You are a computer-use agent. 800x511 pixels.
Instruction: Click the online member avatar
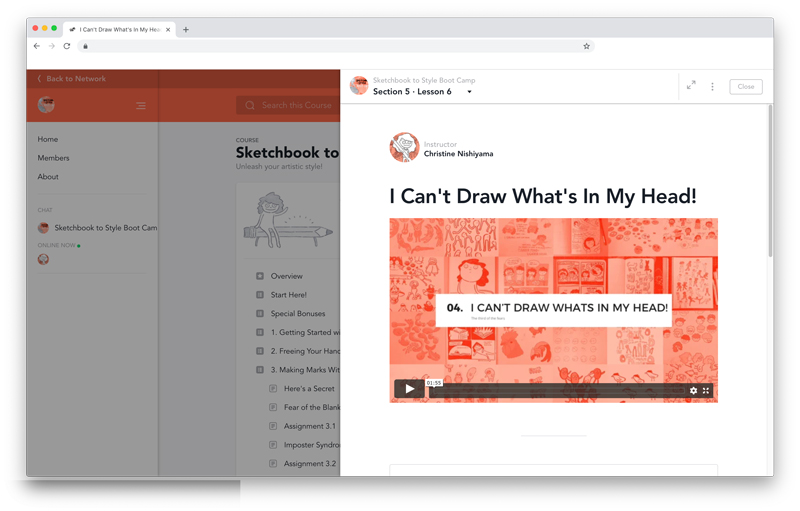43,260
